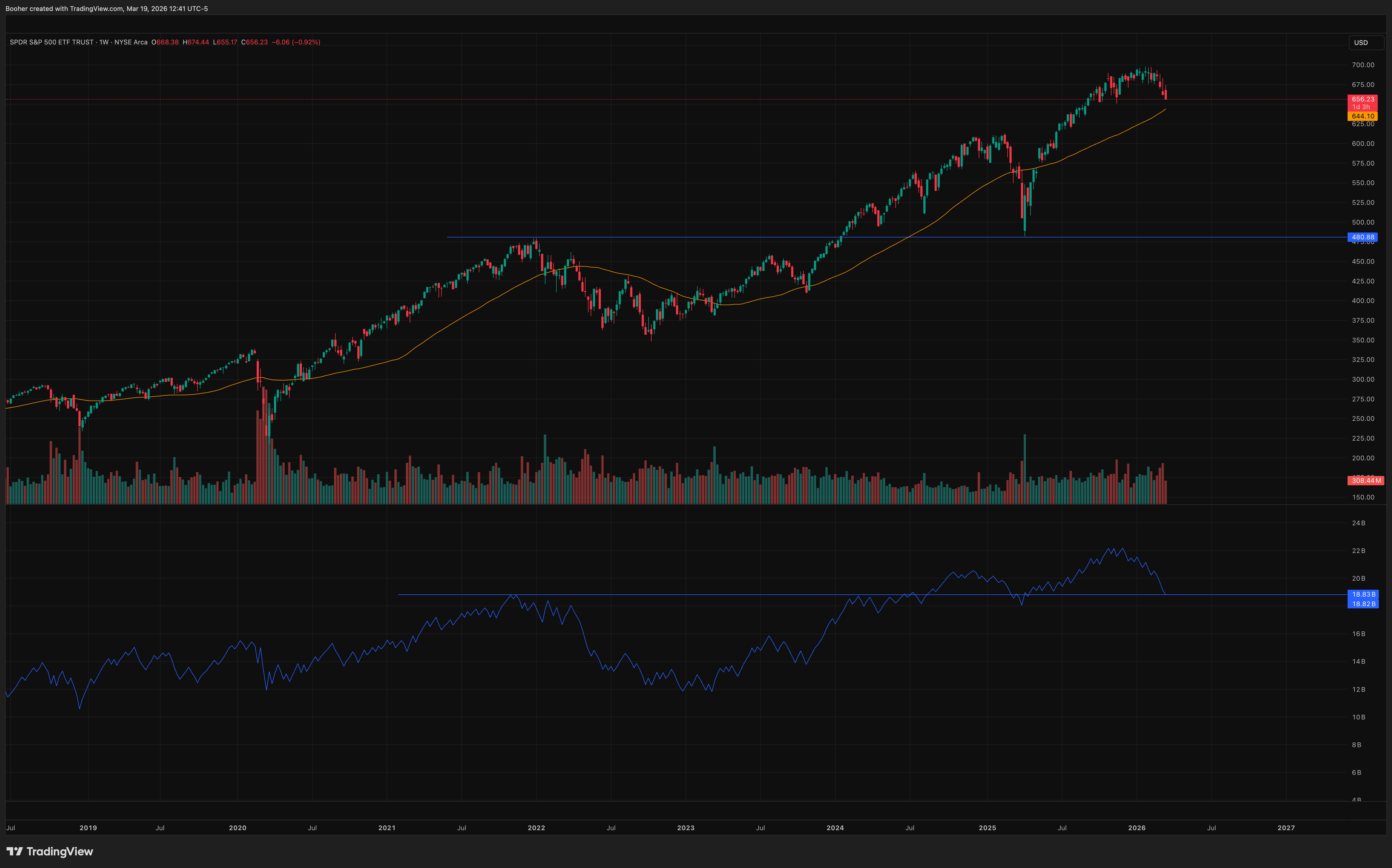Image resolution: width=1392 pixels, height=868 pixels.
Task: Click the 18.83B horizontal line label
Action: [x=1363, y=594]
